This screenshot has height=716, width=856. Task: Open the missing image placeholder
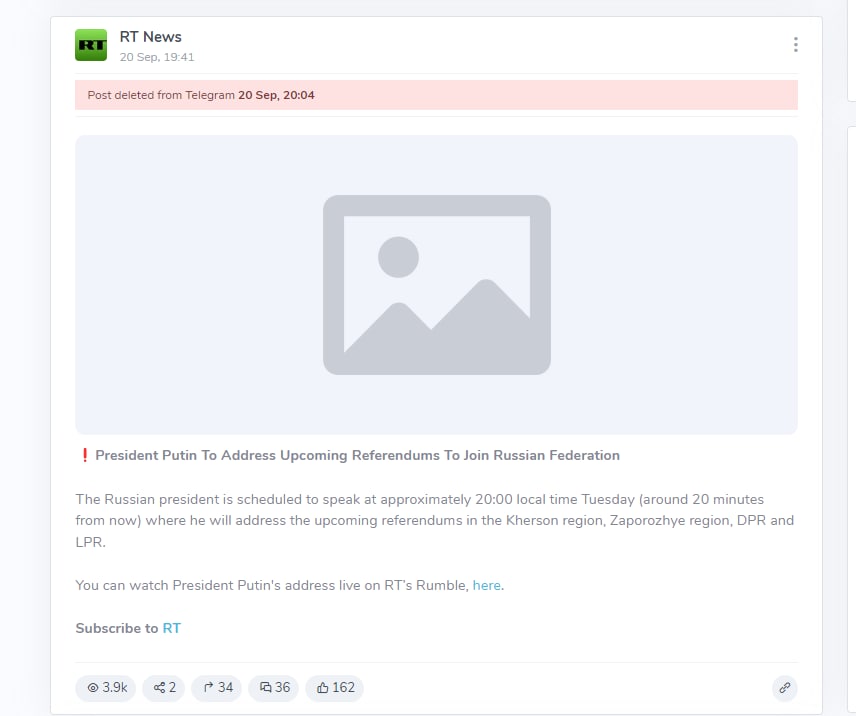436,285
